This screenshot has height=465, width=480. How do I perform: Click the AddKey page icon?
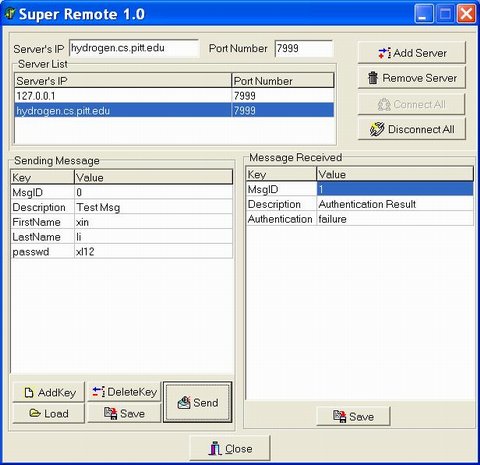point(29,393)
